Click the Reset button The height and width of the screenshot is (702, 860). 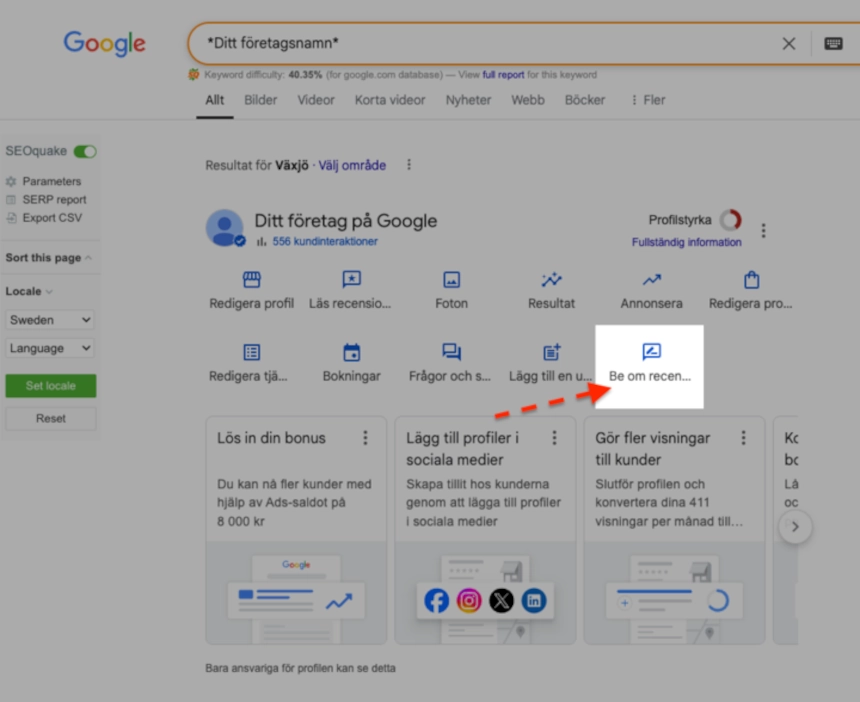coord(50,418)
